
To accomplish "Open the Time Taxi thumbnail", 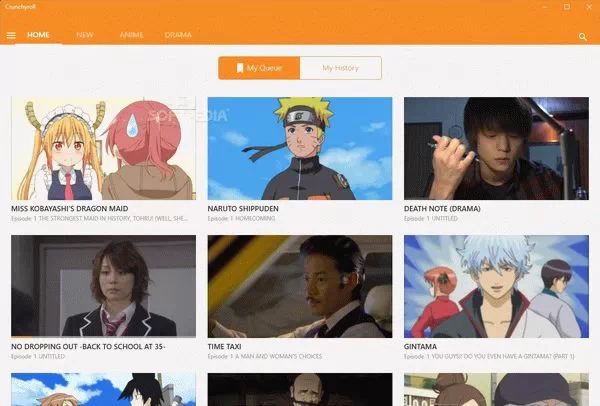I will click(300, 286).
